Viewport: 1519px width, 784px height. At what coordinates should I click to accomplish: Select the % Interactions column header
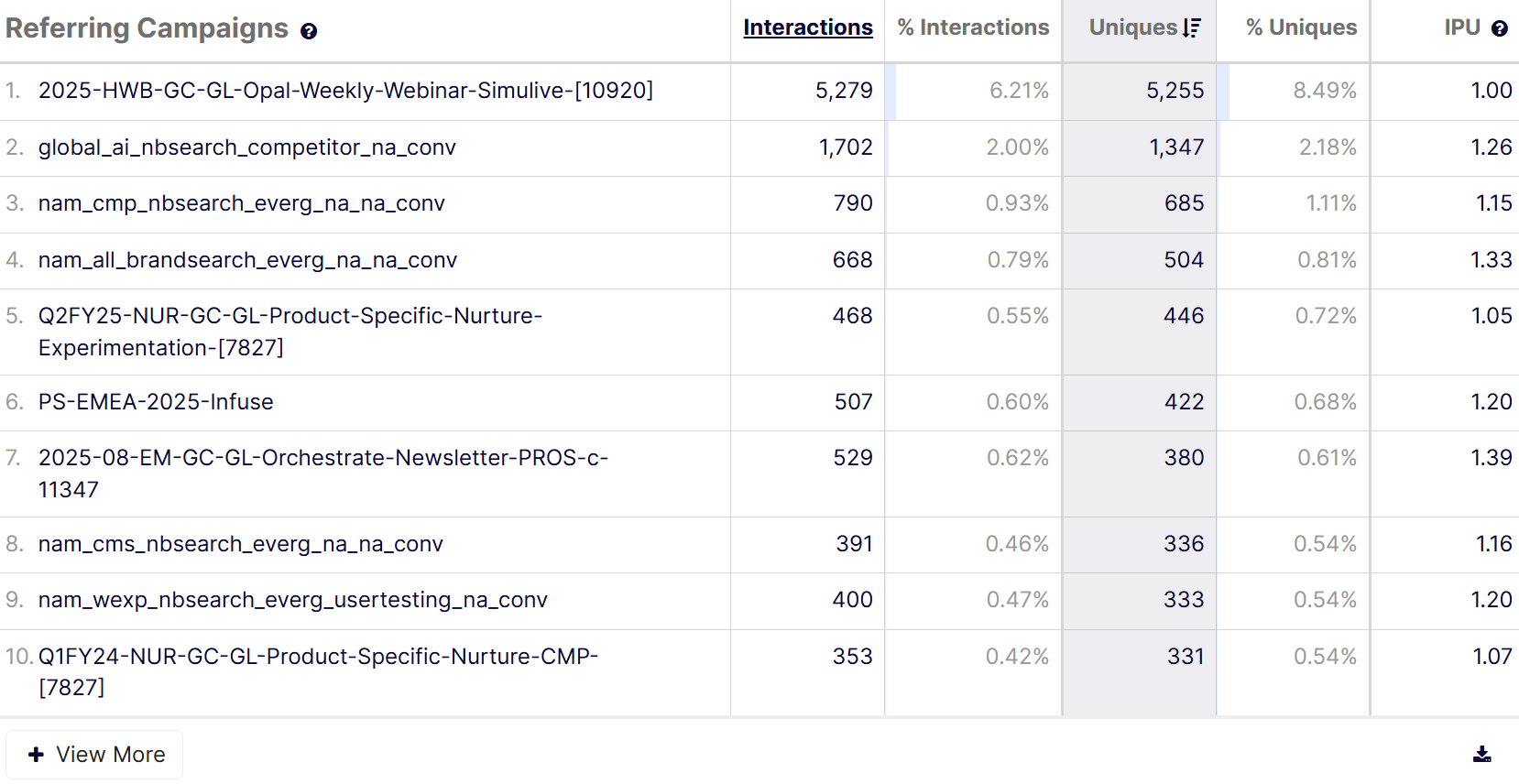(973, 27)
